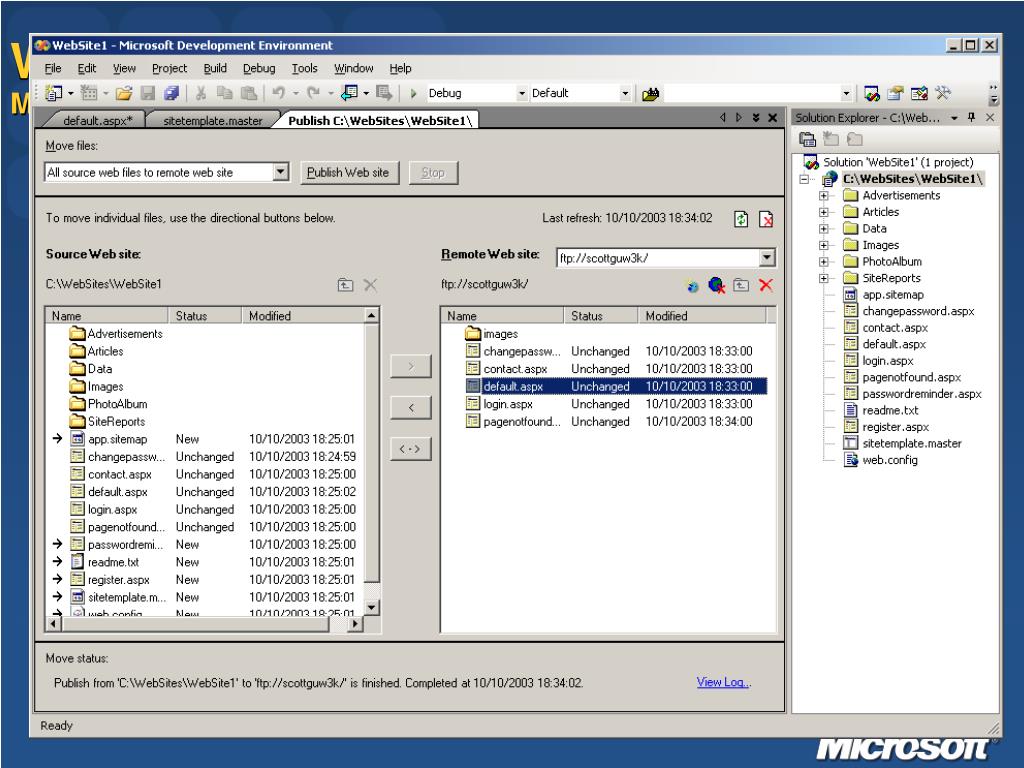This screenshot has height=768, width=1024.
Task: Click the right-arrow move to remote button
Action: 411,366
